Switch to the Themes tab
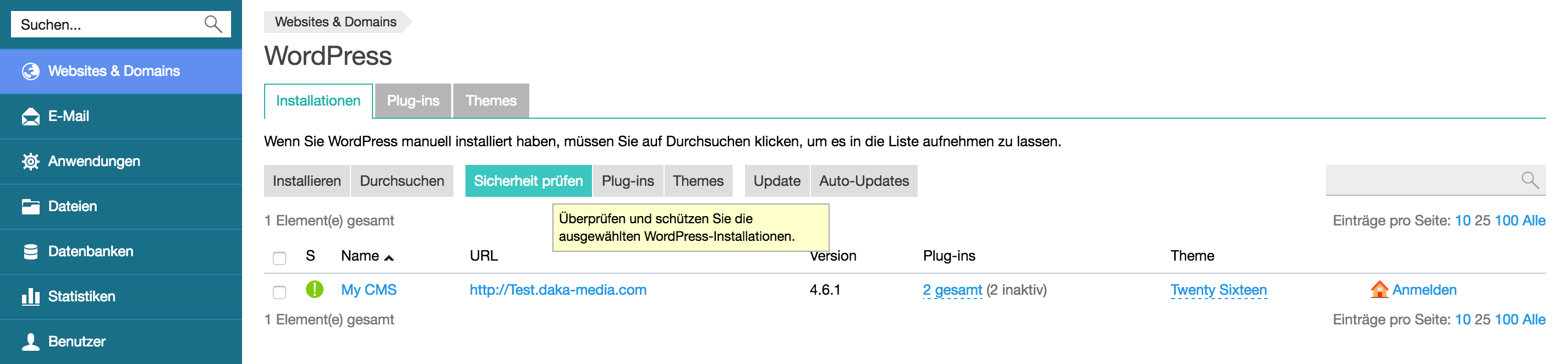 pos(491,101)
